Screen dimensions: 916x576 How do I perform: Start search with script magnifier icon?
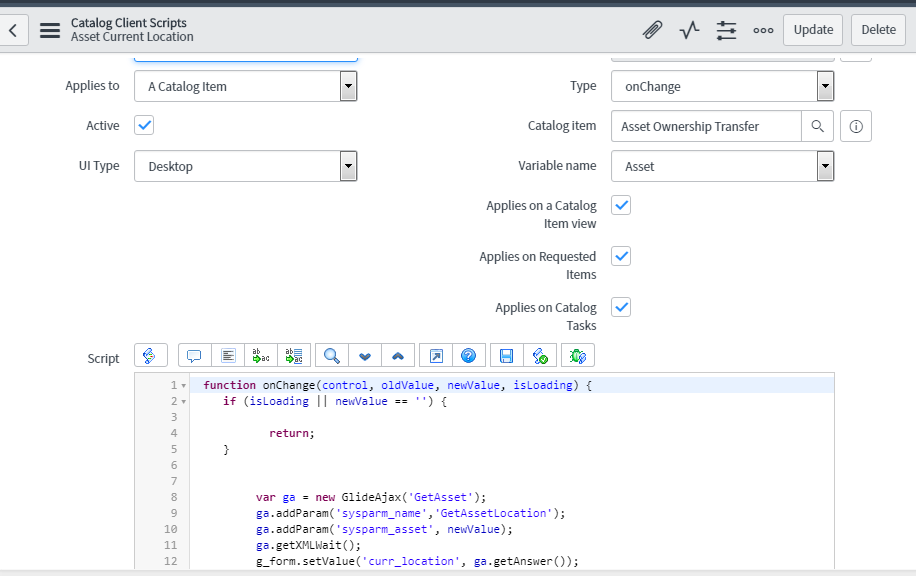[x=332, y=355]
